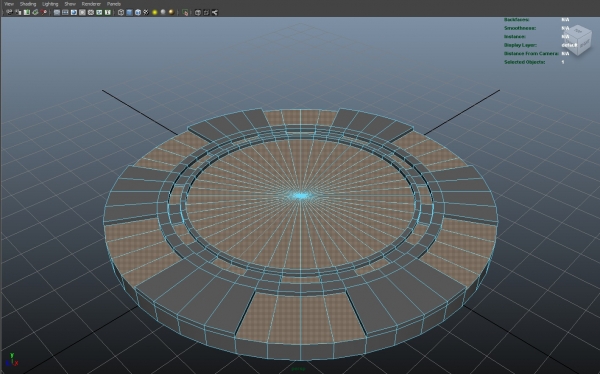Screen dimensions: 600x374
Task: Toggle Wireframe on Shaded icon
Action: click(138, 12)
